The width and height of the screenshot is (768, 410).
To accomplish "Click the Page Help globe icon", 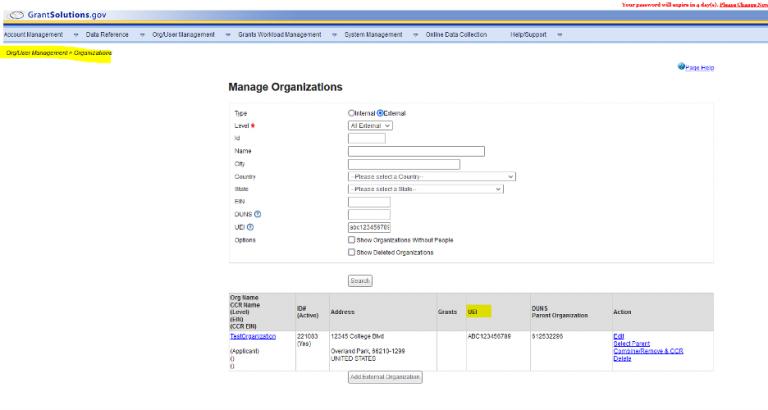I will 681,67.
